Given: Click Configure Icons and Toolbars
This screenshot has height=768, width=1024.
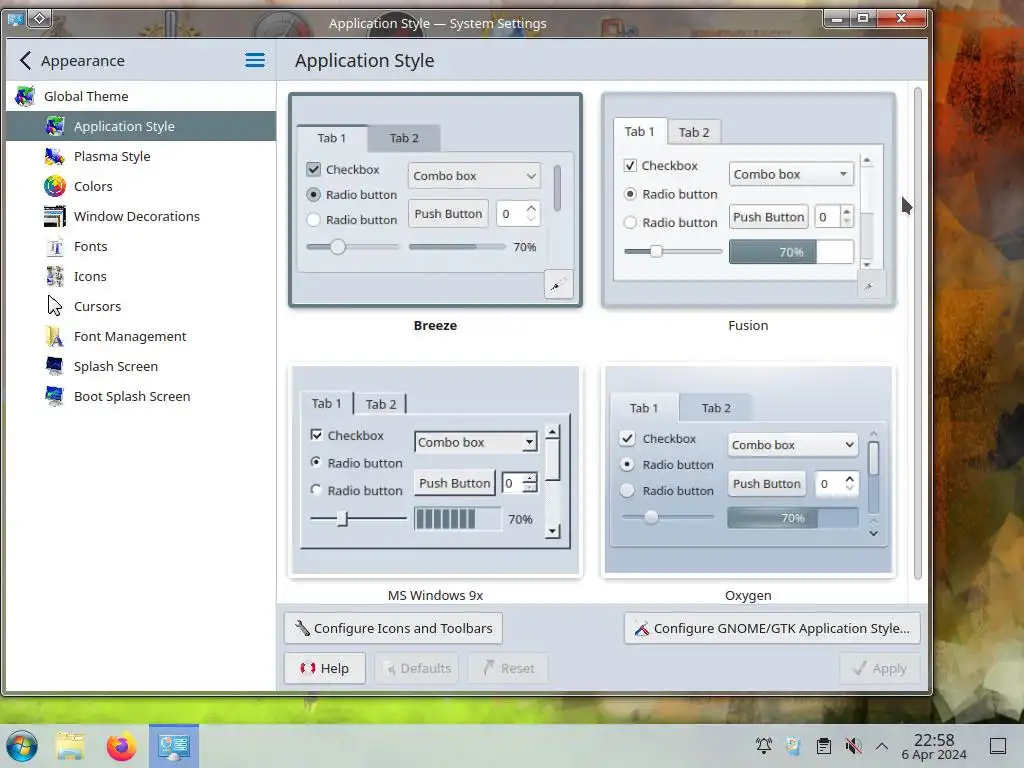Looking at the screenshot, I should click(393, 628).
